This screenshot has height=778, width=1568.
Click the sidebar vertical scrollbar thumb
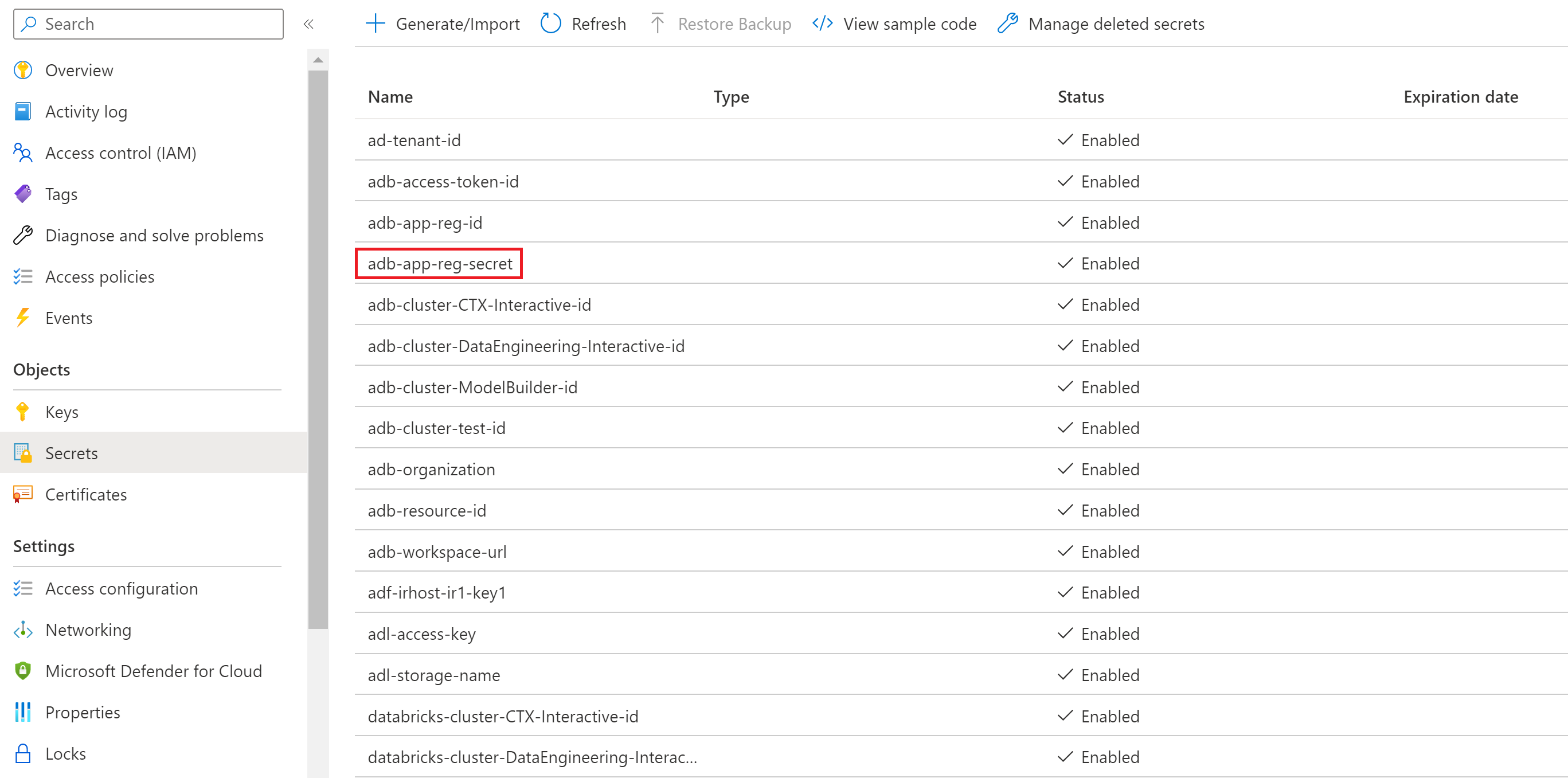click(x=318, y=349)
